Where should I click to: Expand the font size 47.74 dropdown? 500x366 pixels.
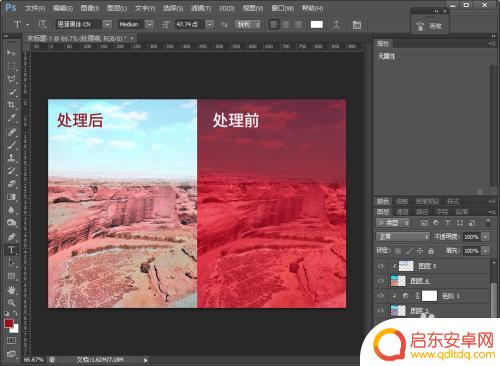point(209,24)
